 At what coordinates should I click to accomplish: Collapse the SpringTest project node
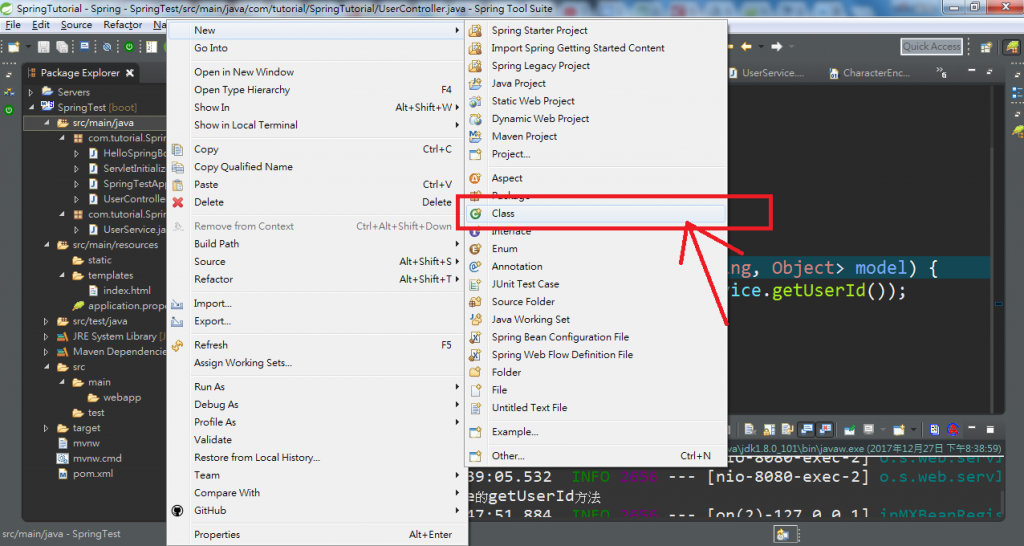click(x=31, y=107)
